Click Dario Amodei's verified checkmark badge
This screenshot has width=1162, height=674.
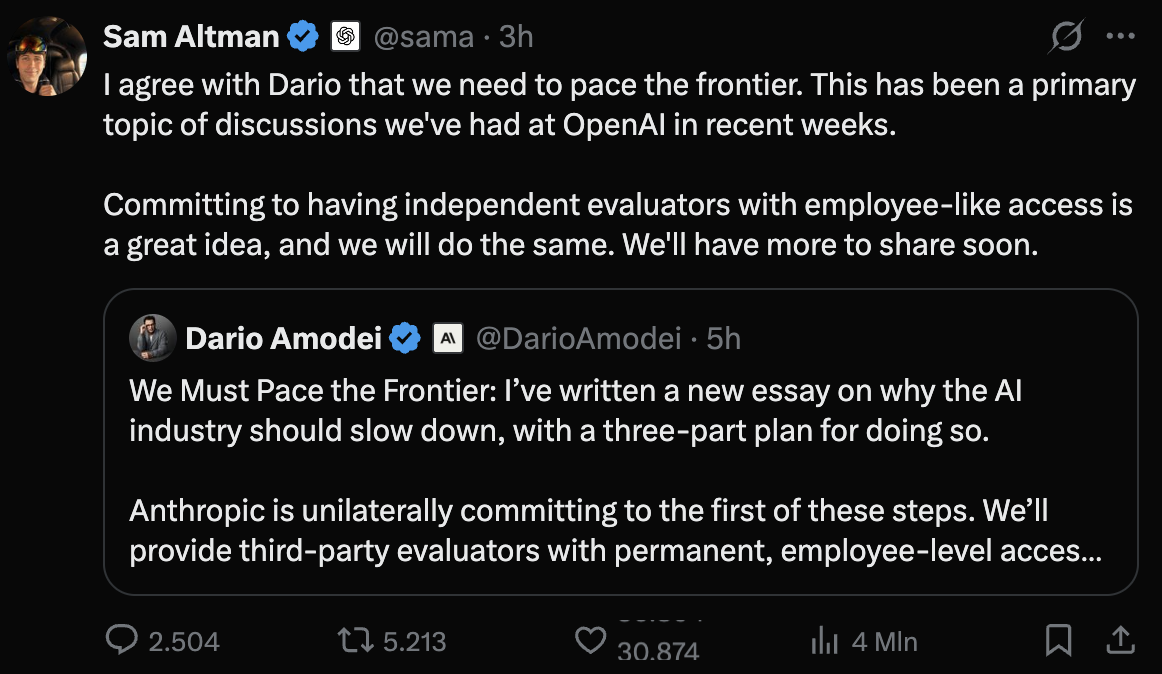pos(405,339)
